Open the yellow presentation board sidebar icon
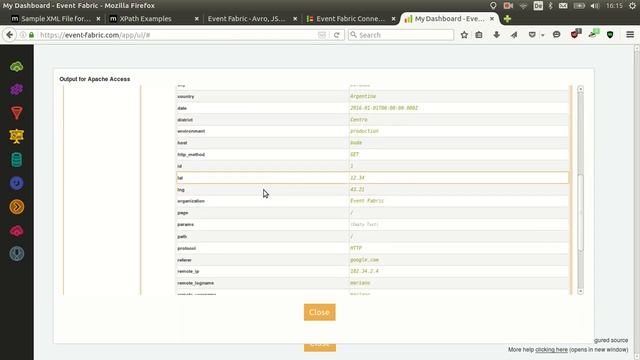Viewport: 640px width, 360px height. tap(17, 136)
